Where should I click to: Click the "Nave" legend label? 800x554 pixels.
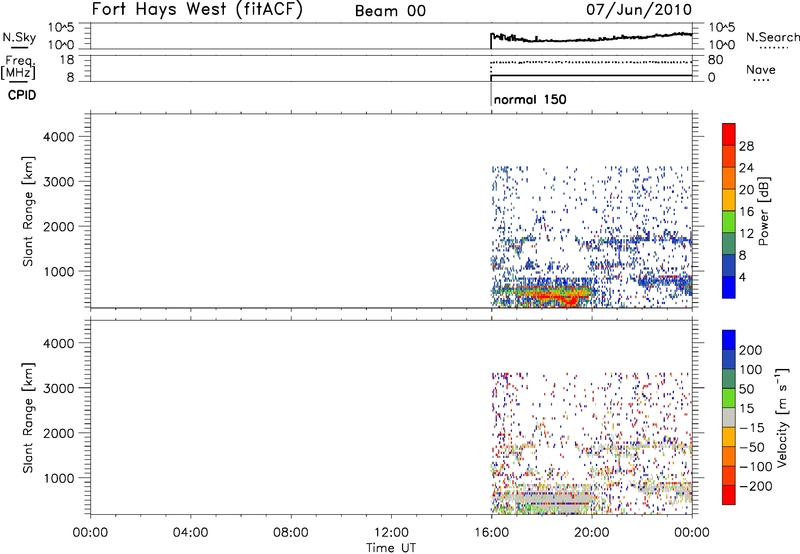pyautogui.click(x=761, y=69)
